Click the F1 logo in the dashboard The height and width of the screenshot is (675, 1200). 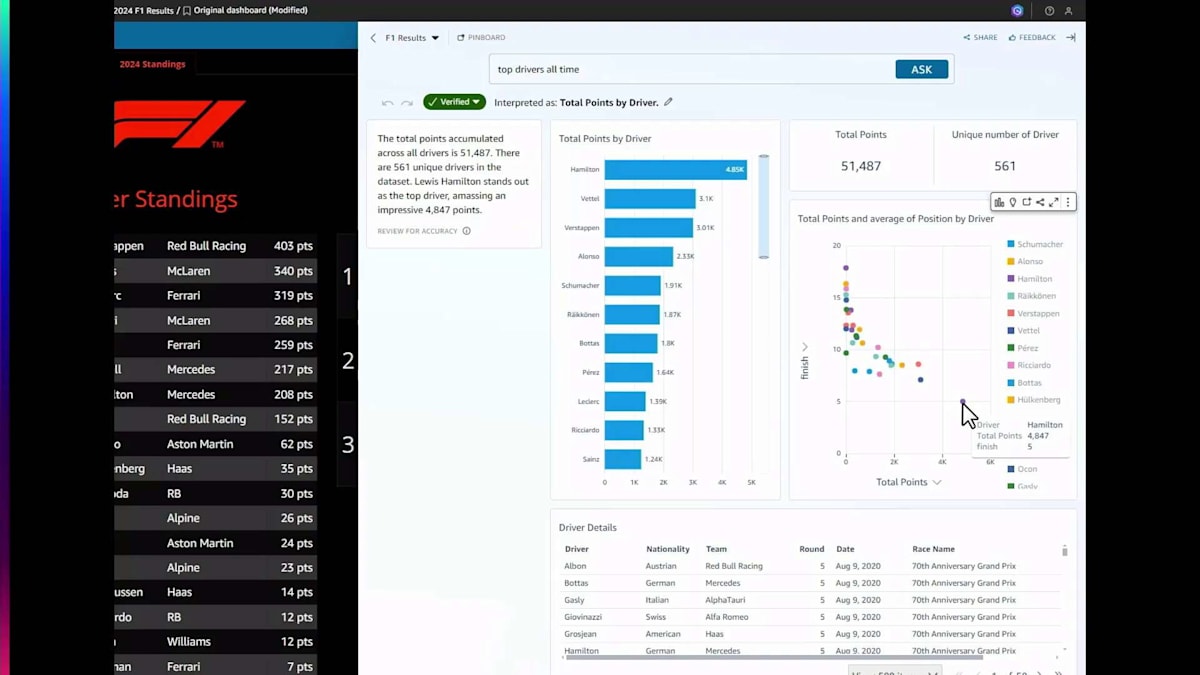coord(180,124)
